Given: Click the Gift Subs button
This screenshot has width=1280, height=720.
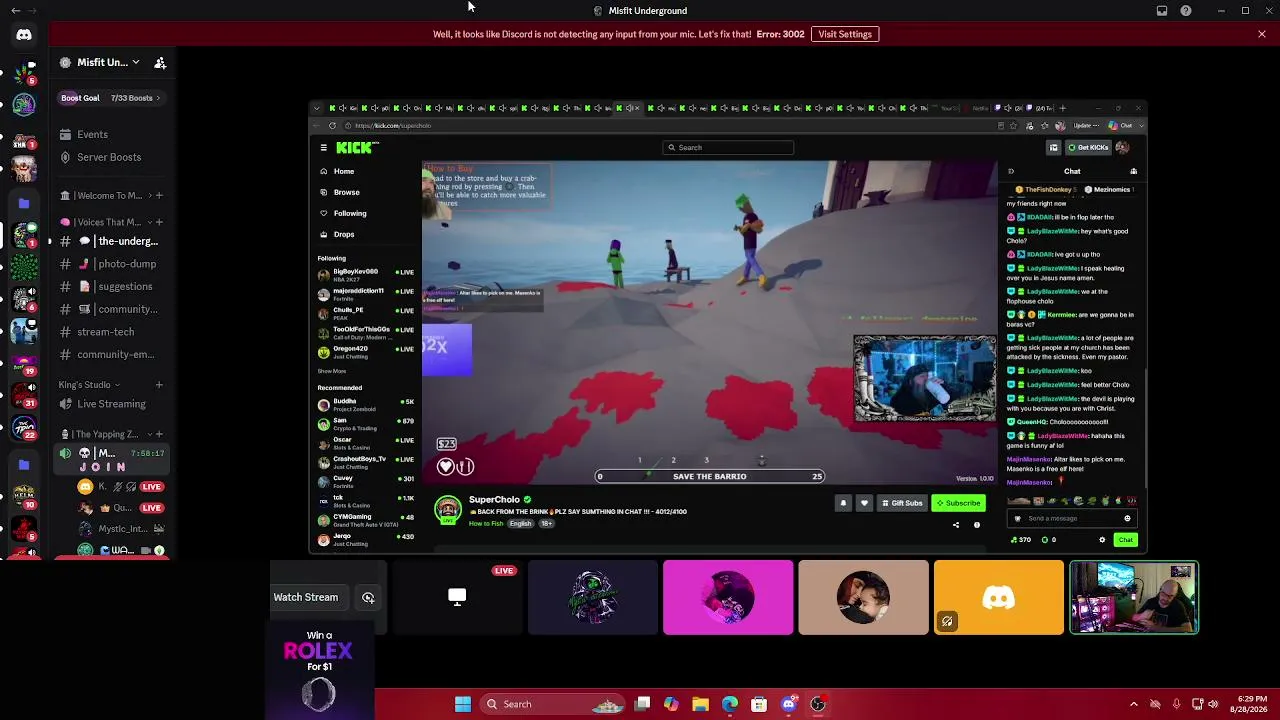Looking at the screenshot, I should [902, 503].
